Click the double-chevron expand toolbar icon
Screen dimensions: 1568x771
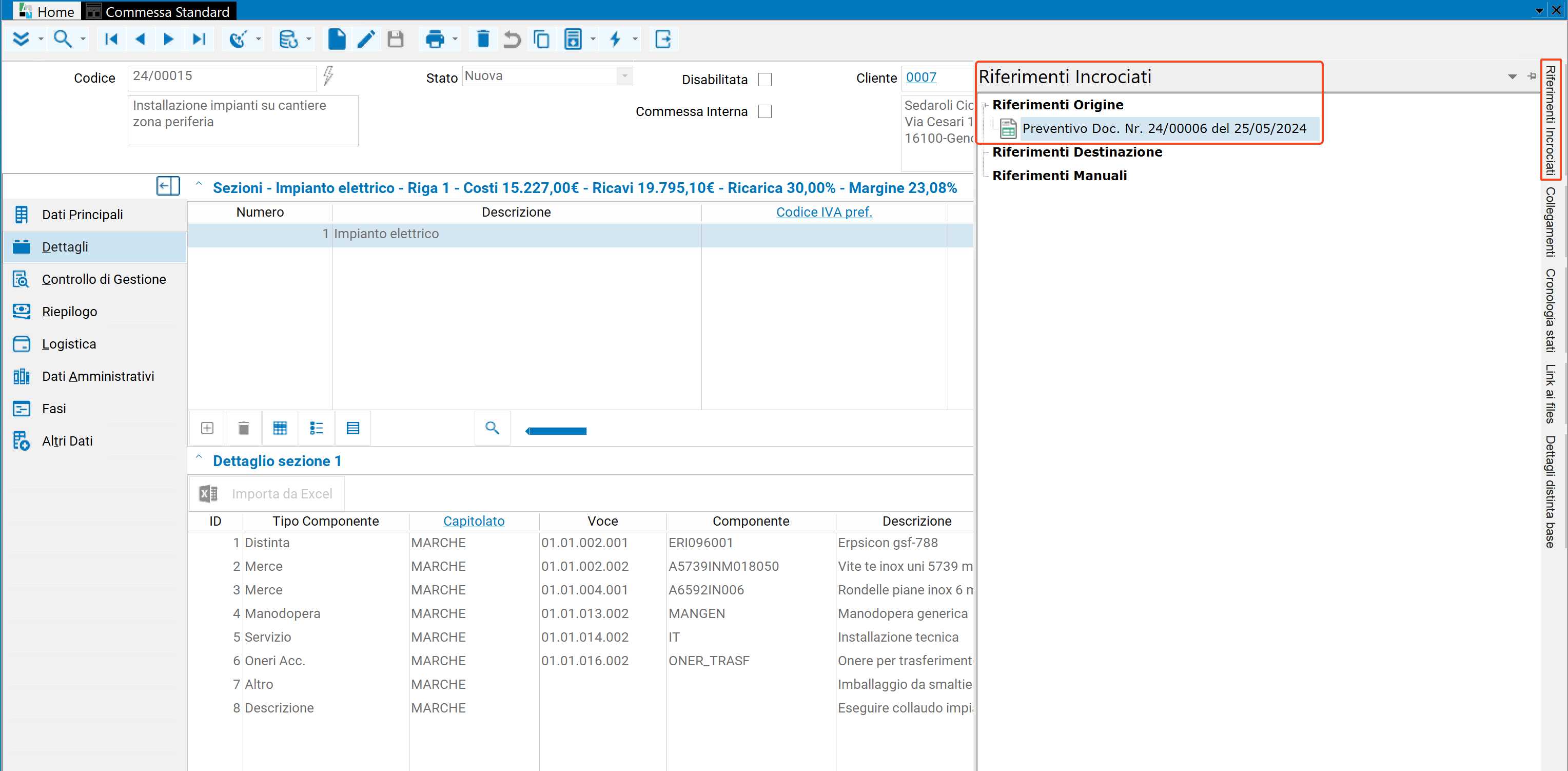[22, 40]
